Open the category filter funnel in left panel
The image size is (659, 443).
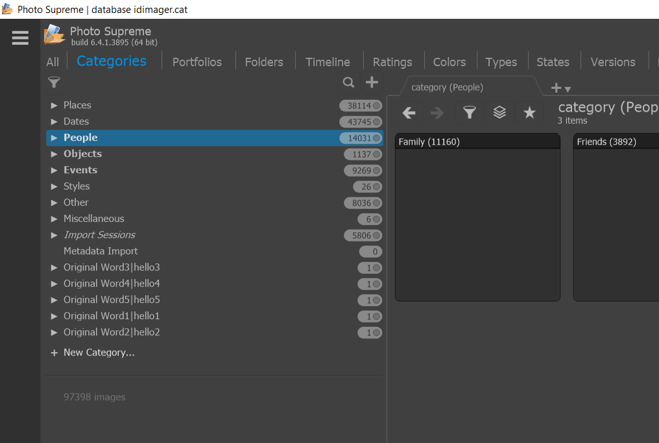(54, 82)
